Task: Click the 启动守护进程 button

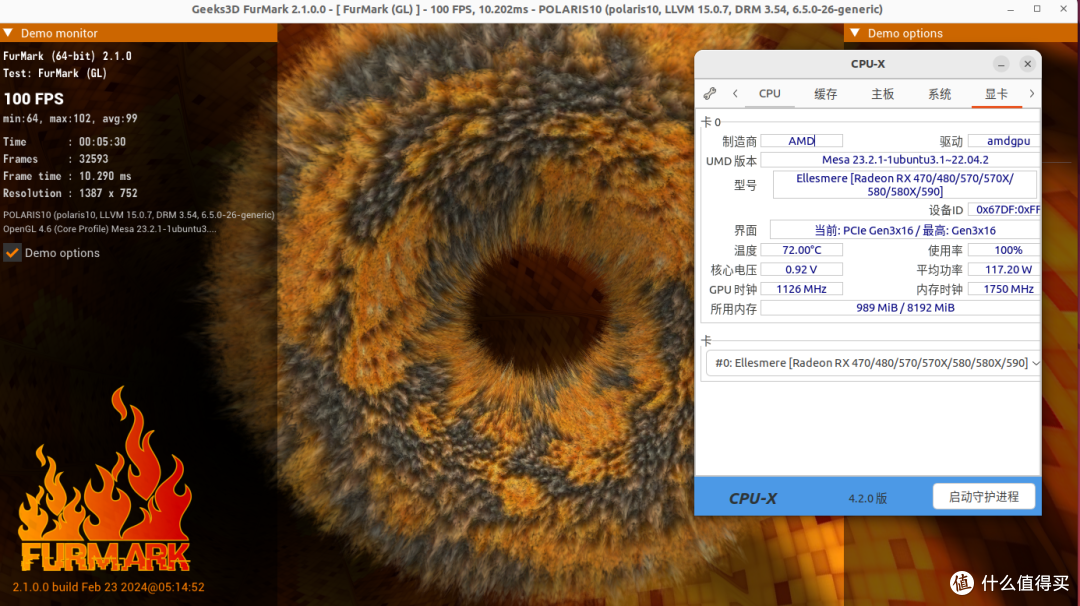Action: click(x=984, y=497)
